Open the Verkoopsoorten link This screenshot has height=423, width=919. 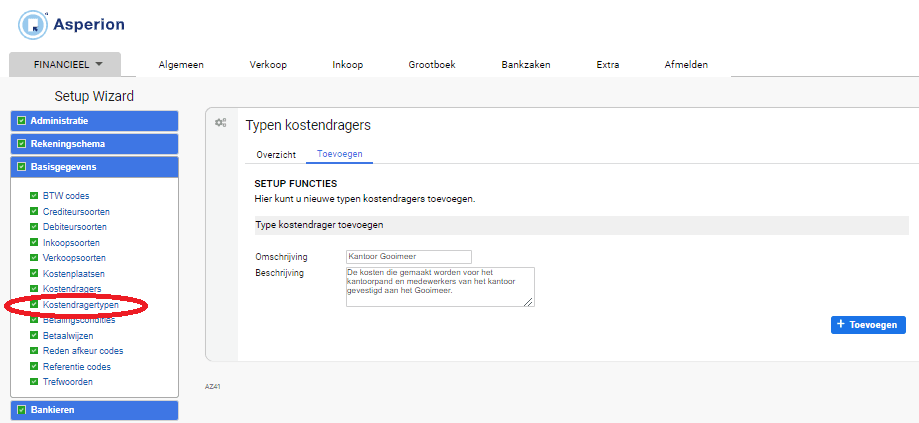[x=74, y=258]
